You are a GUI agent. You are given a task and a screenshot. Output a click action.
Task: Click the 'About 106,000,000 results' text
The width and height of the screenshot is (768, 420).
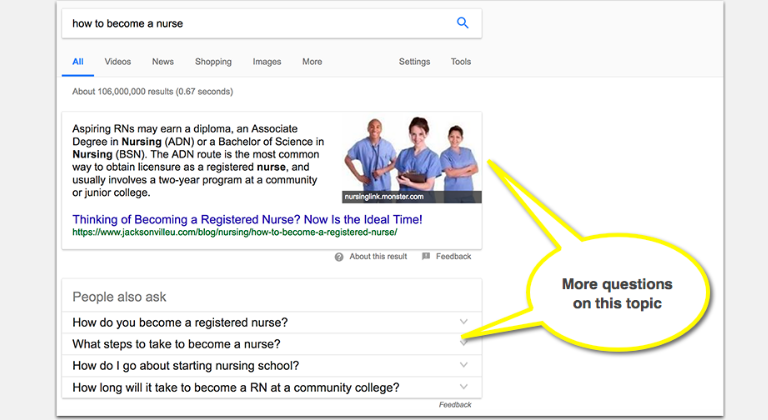pyautogui.click(x=152, y=92)
